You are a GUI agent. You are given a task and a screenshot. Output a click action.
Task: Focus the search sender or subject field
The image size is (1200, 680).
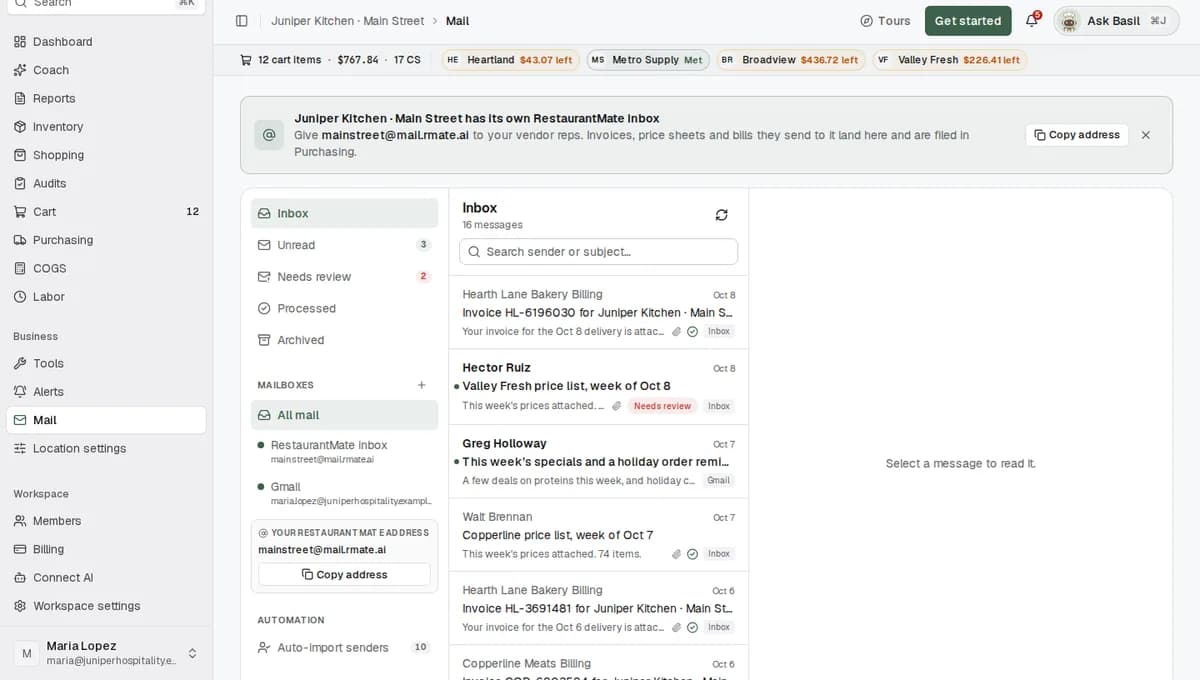click(x=598, y=252)
